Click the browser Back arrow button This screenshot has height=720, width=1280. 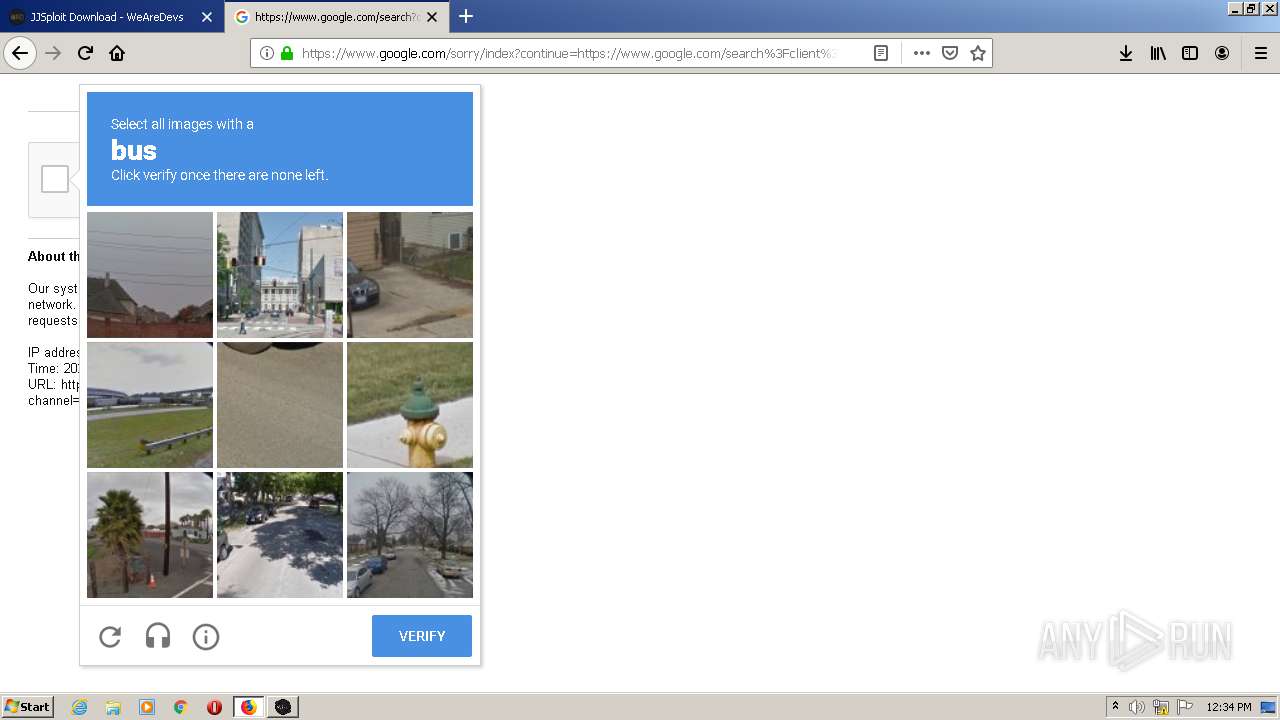tap(20, 53)
